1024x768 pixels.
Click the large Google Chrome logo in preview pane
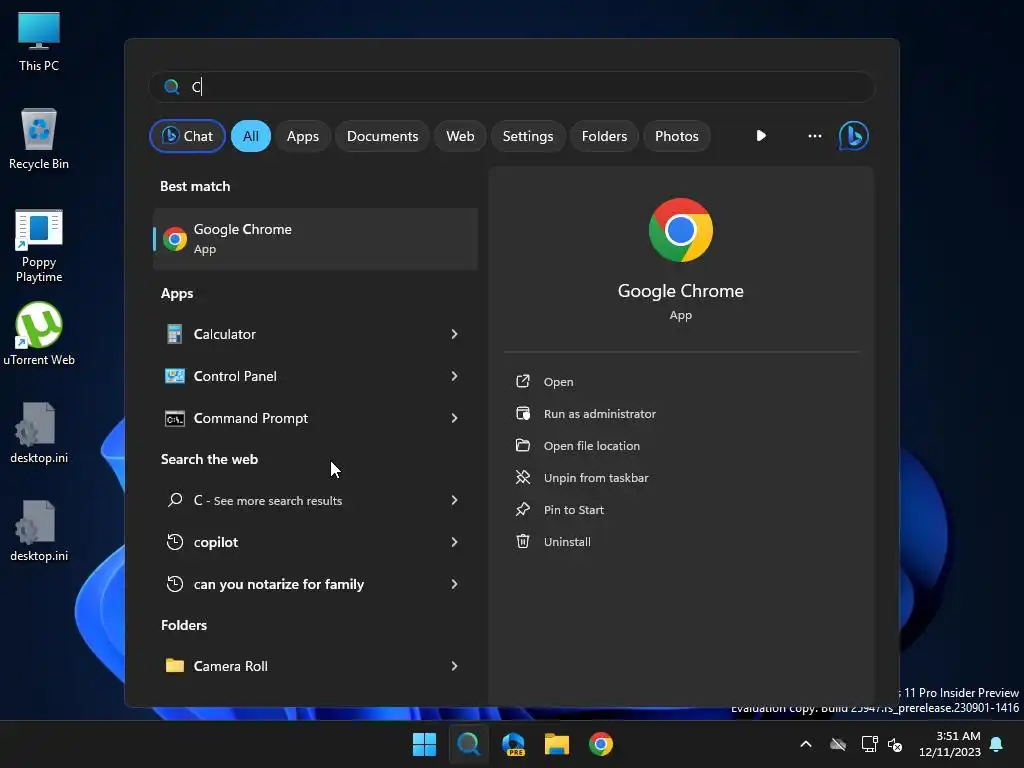tap(680, 230)
